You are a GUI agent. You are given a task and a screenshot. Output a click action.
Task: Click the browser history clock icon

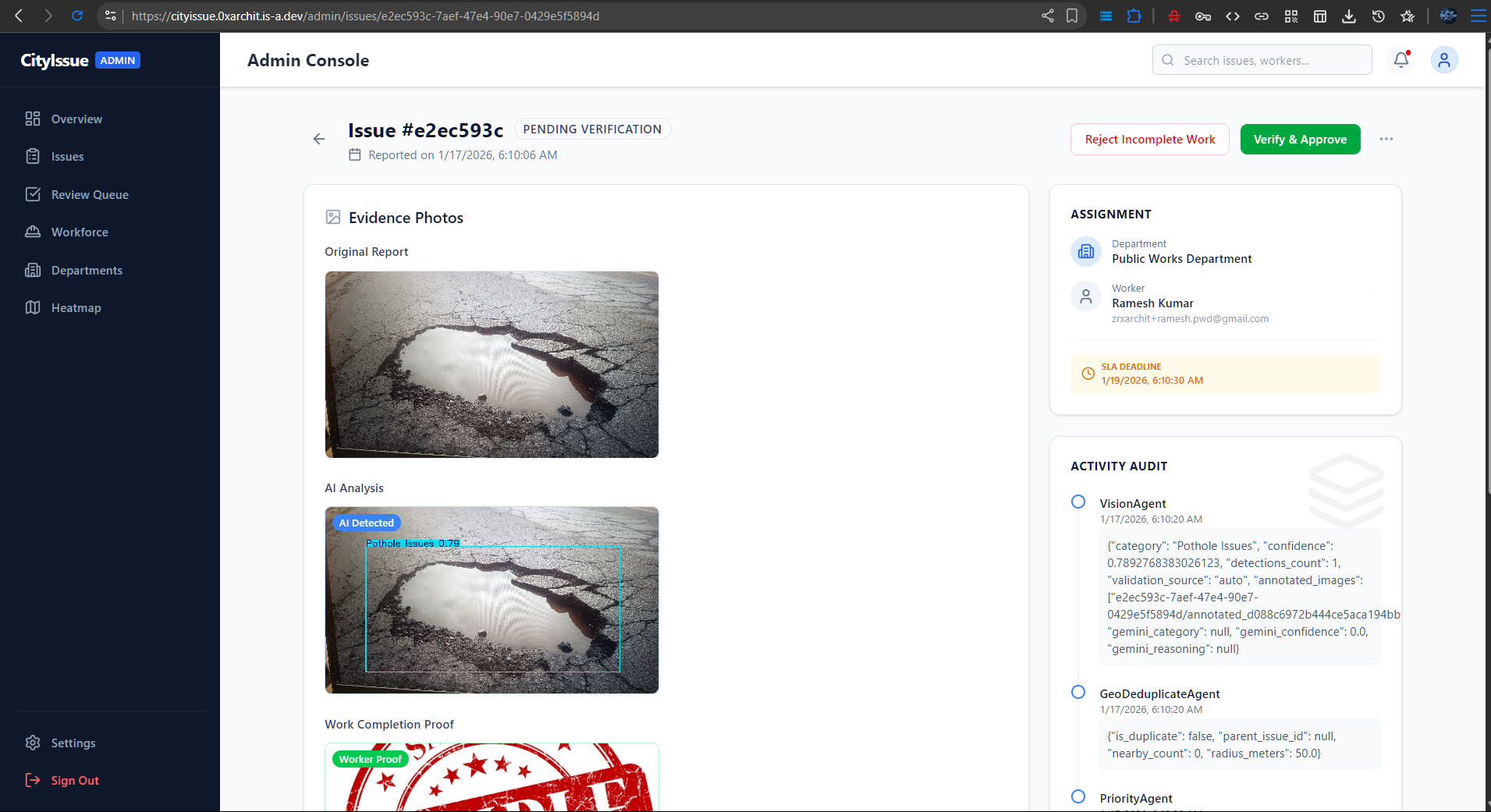pyautogui.click(x=1378, y=16)
